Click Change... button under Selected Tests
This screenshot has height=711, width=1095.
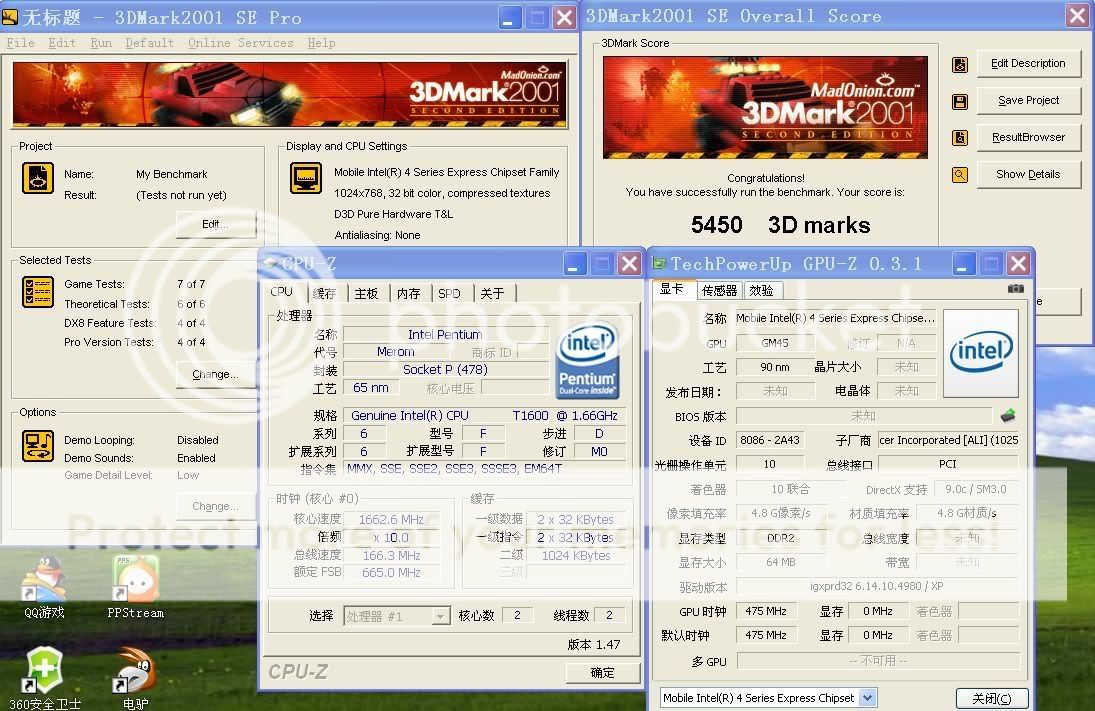215,374
